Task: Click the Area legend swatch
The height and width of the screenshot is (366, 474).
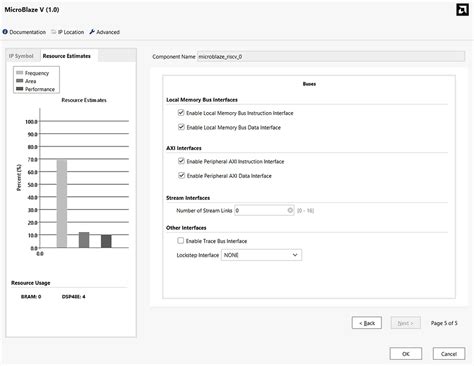Action: 20,81
